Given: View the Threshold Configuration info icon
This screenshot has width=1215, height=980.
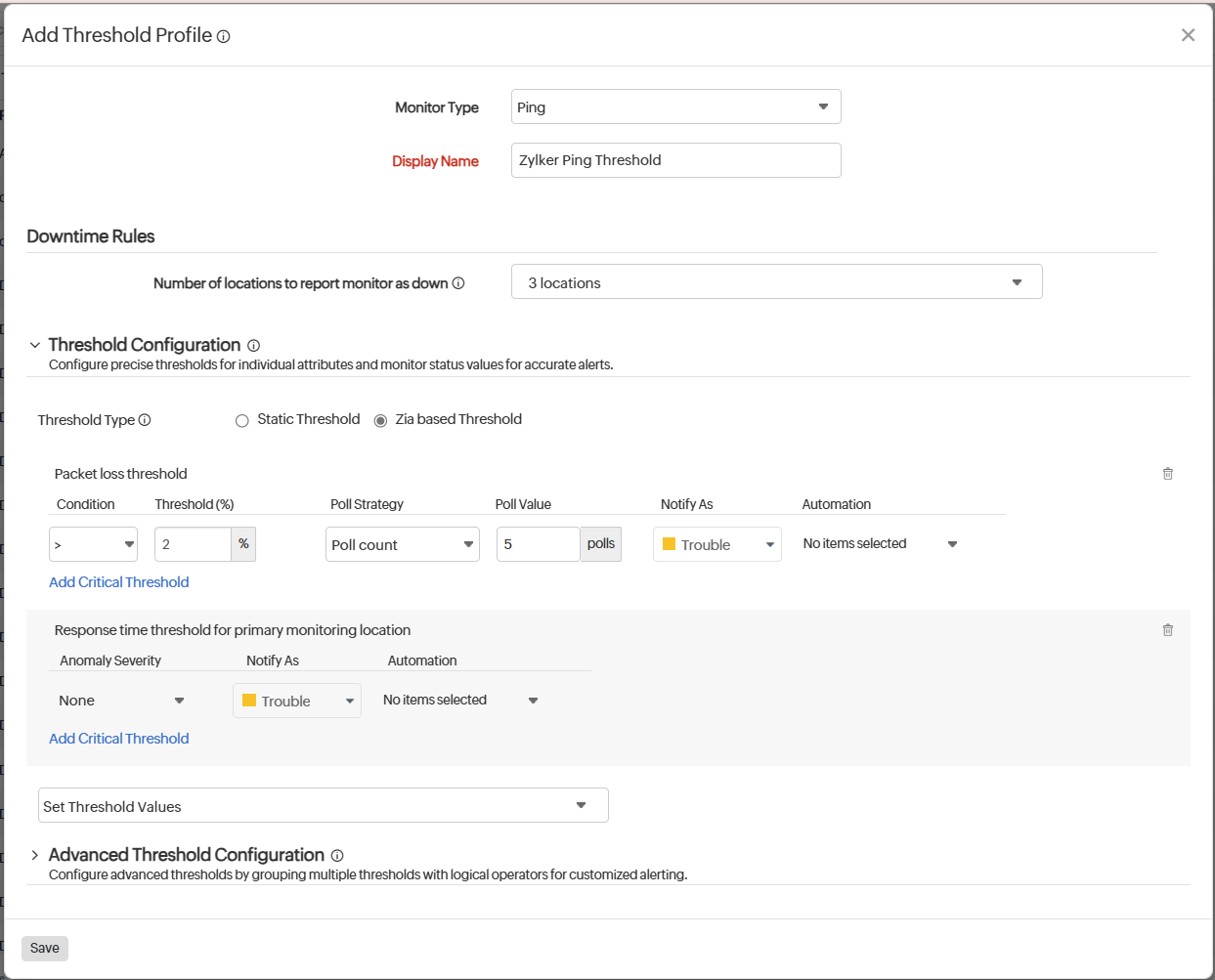Looking at the screenshot, I should pyautogui.click(x=253, y=344).
